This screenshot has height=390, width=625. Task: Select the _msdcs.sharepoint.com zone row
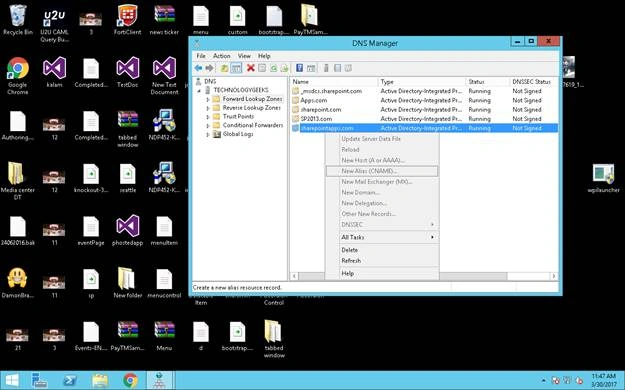click(424, 91)
